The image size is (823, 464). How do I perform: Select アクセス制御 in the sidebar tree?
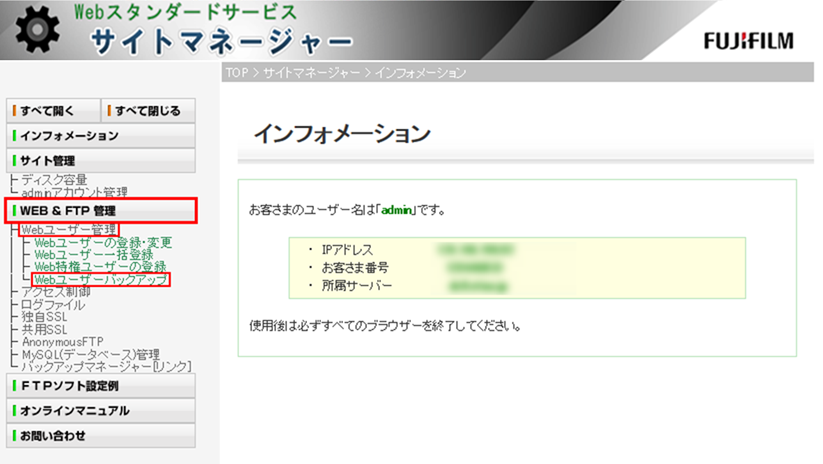(56, 292)
